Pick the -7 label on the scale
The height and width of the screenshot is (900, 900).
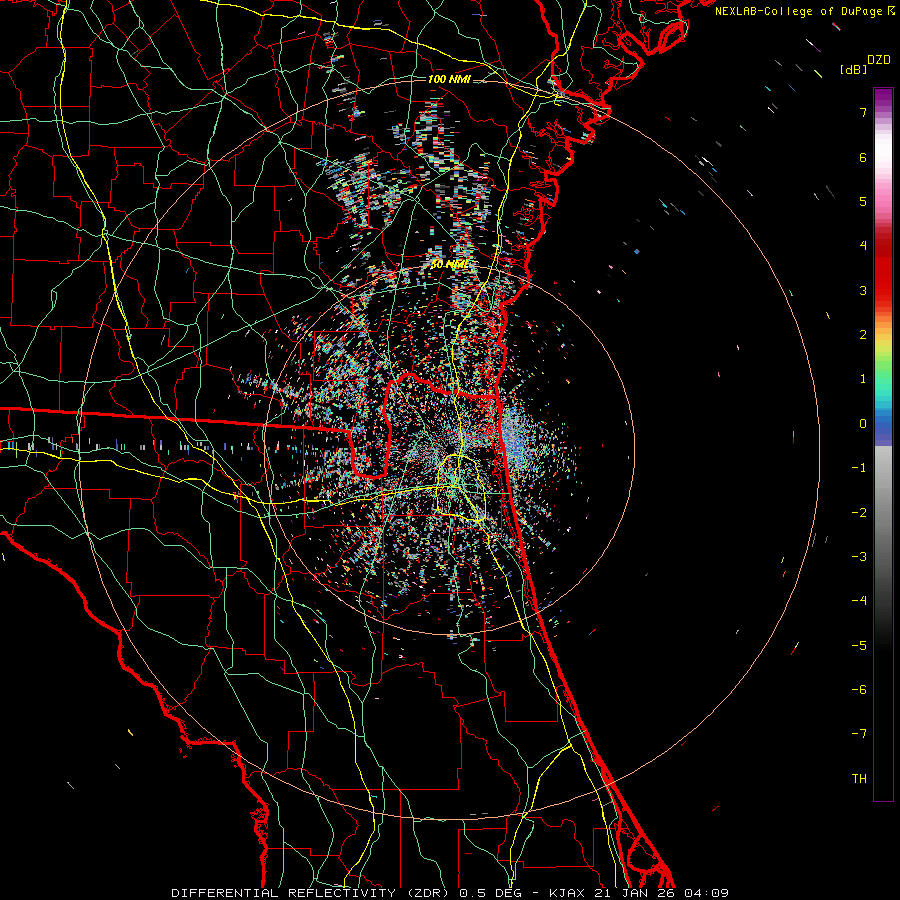point(859,734)
